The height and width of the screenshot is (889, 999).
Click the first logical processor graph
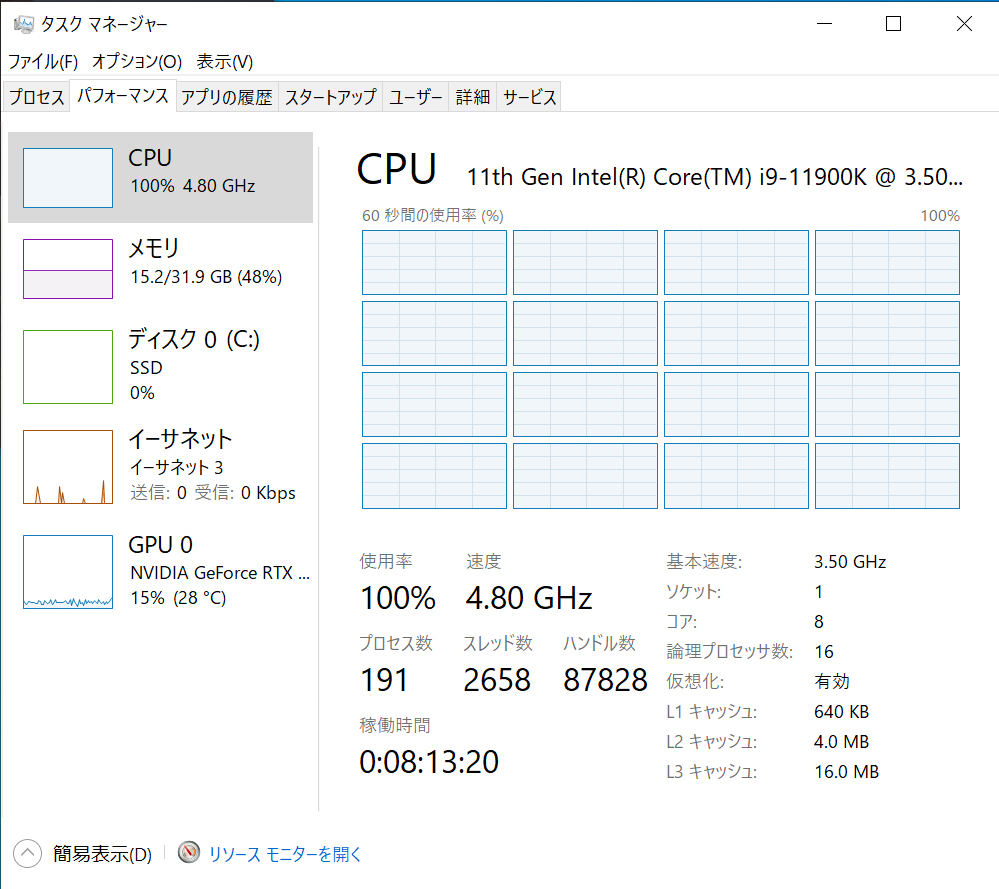[434, 263]
